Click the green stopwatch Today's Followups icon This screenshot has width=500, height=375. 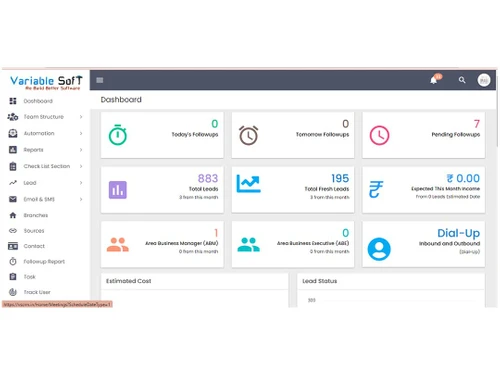(x=118, y=135)
